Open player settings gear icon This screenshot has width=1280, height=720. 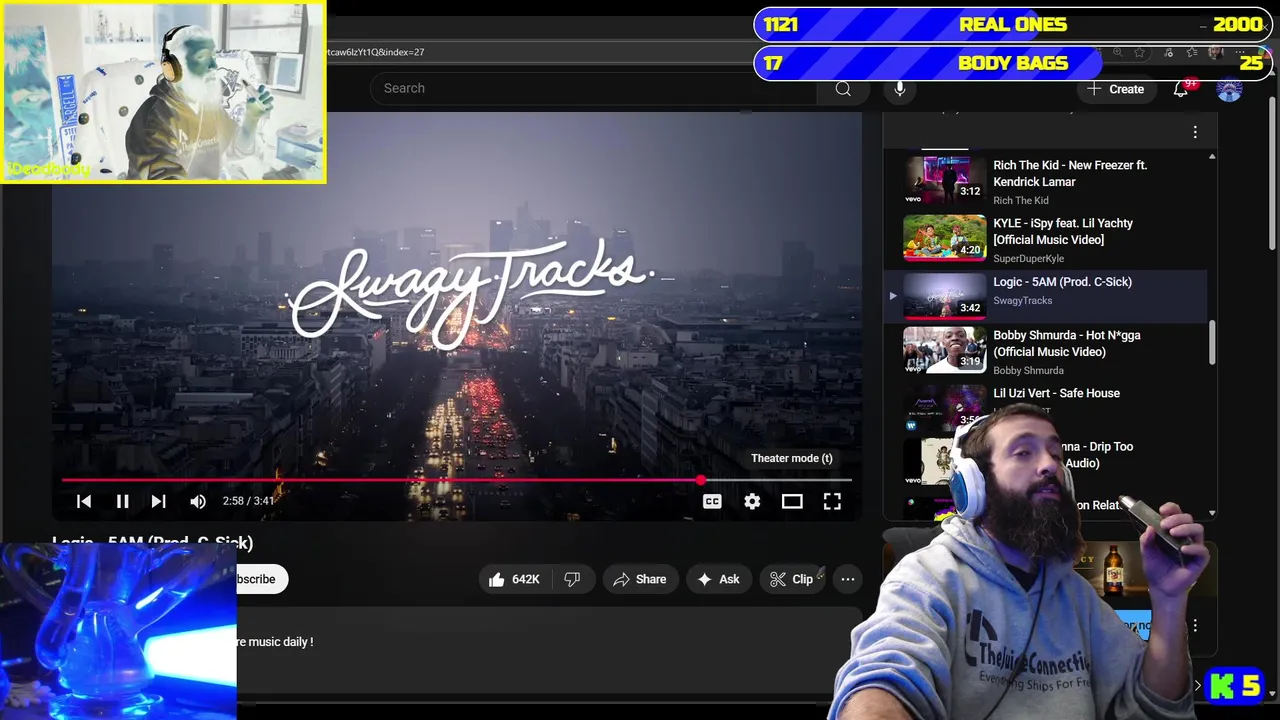752,501
